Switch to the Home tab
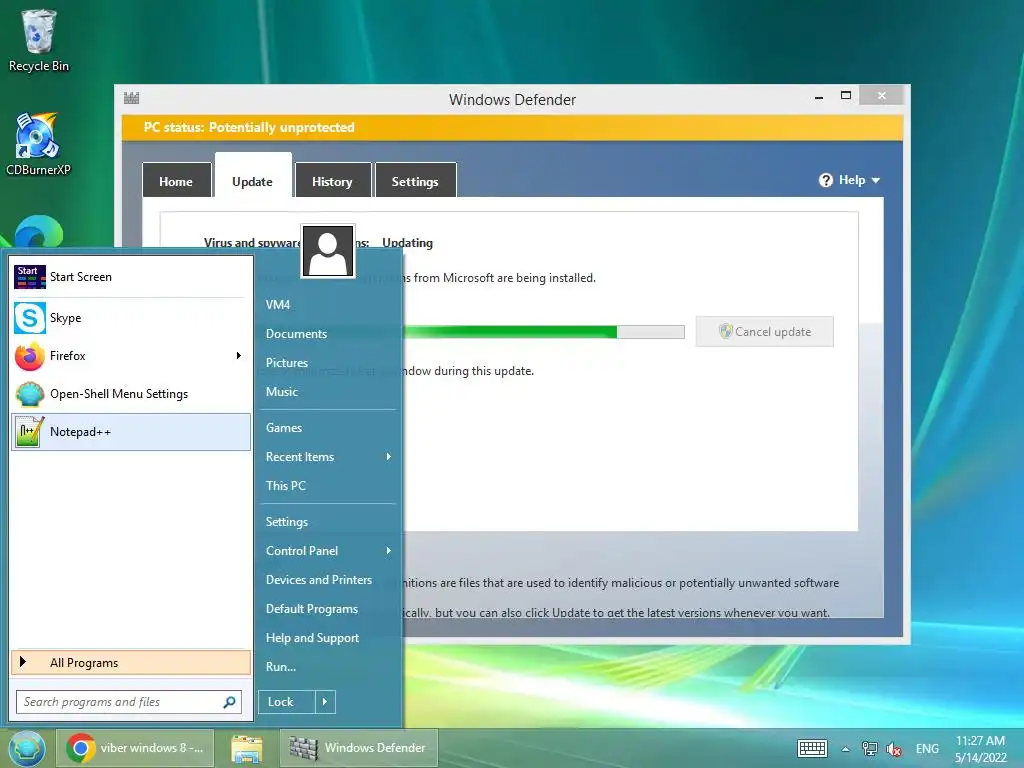Image resolution: width=1024 pixels, height=768 pixels. 176,181
